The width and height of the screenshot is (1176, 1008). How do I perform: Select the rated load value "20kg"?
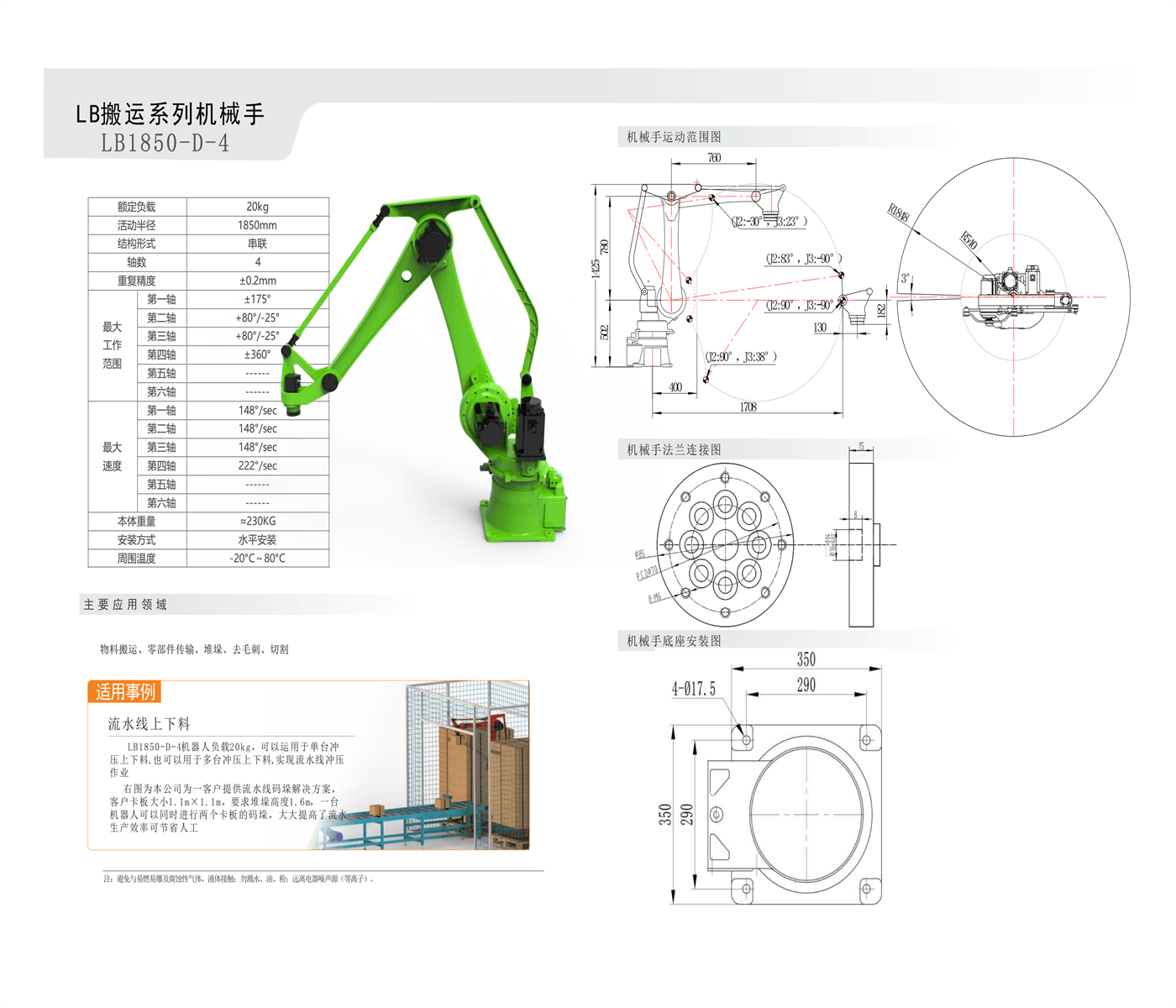[x=258, y=207]
